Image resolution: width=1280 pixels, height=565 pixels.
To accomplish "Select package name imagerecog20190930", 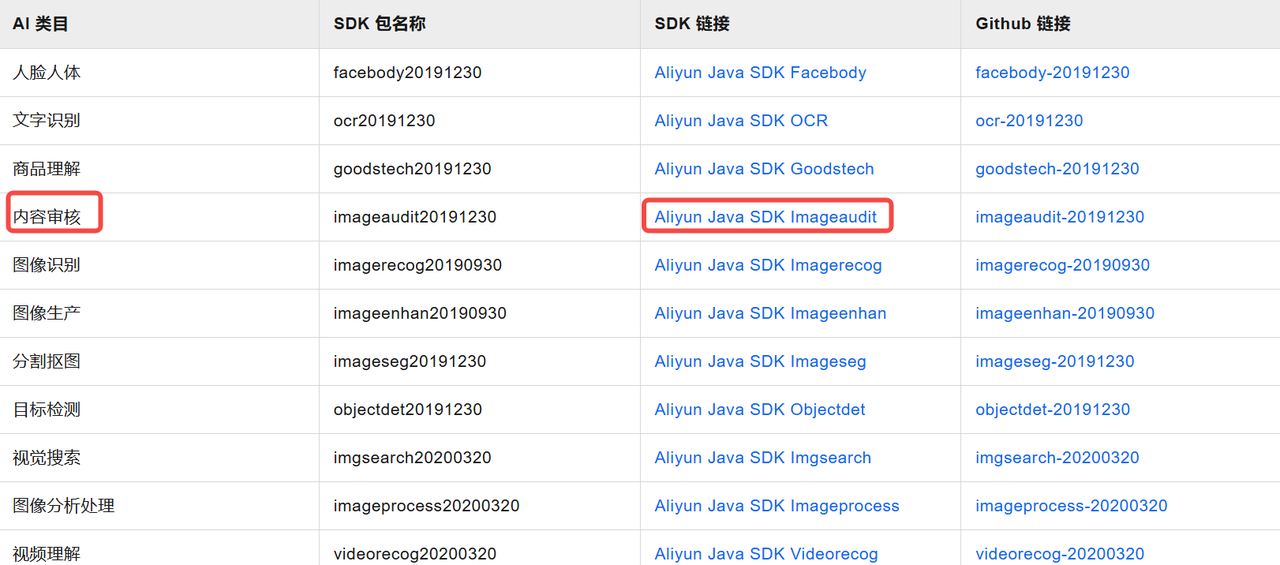I will coord(417,265).
